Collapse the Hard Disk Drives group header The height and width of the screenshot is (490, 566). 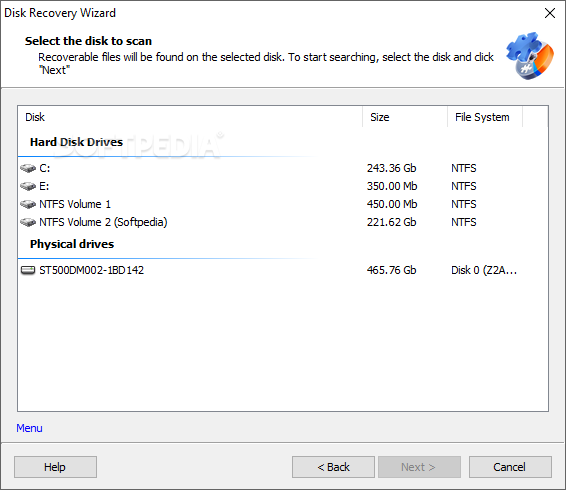(76, 142)
